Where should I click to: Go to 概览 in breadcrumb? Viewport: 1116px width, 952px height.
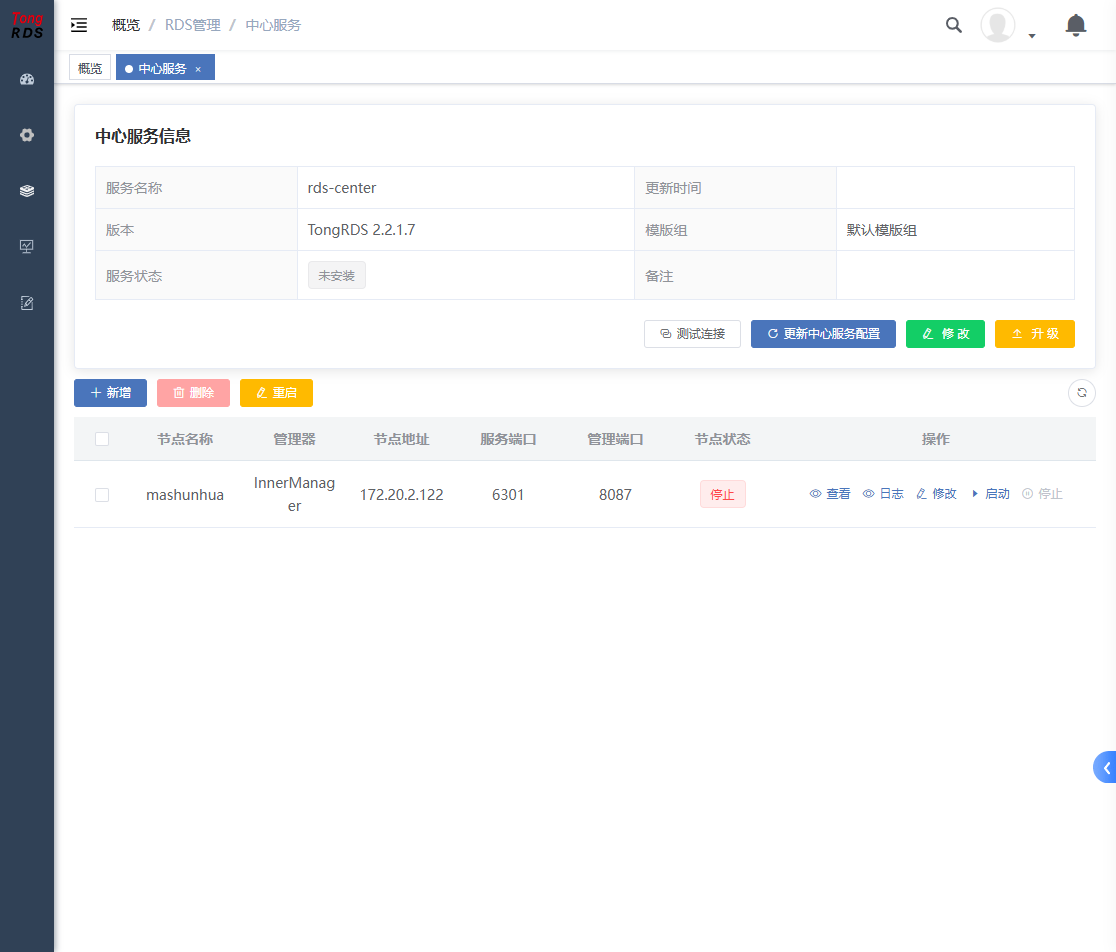coord(126,25)
